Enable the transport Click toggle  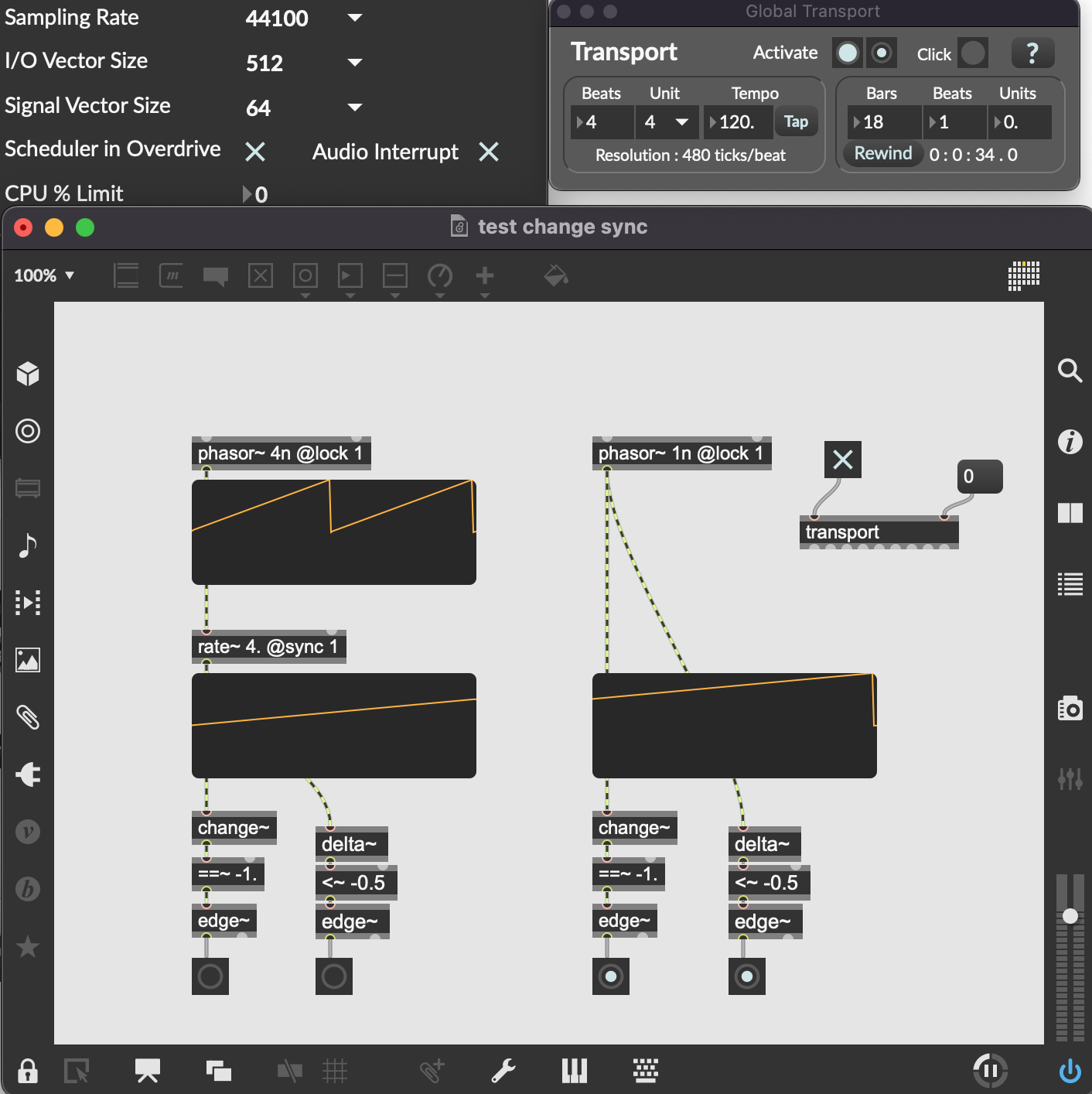pyautogui.click(x=973, y=53)
